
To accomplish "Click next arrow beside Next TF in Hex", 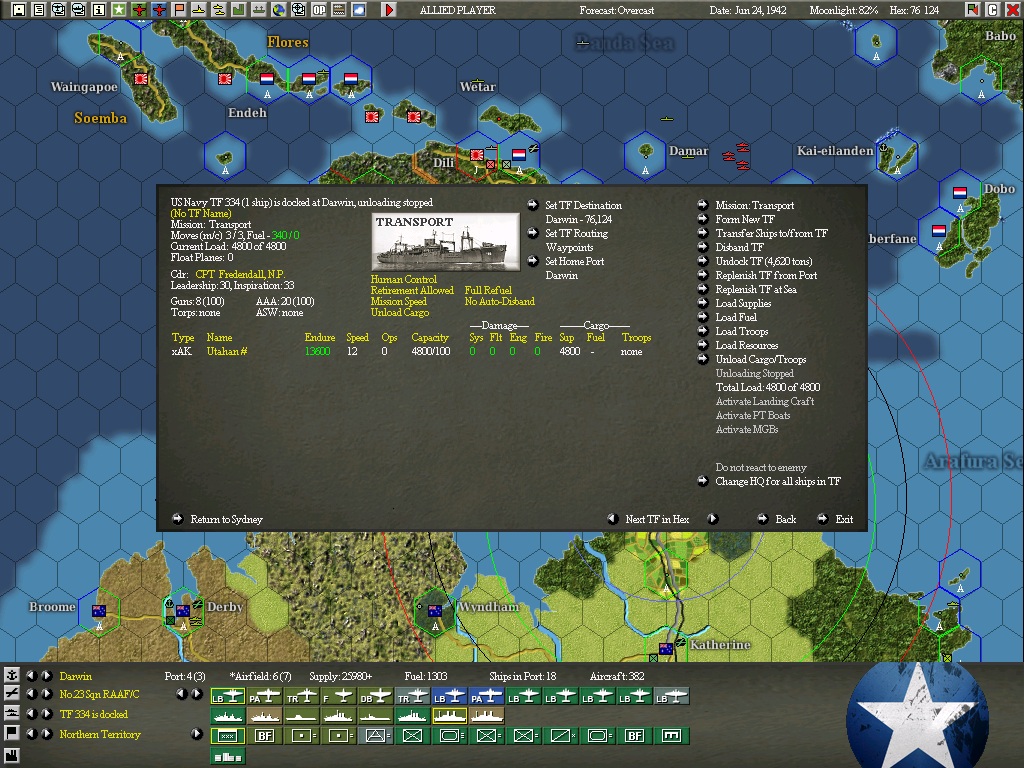I will (x=712, y=519).
